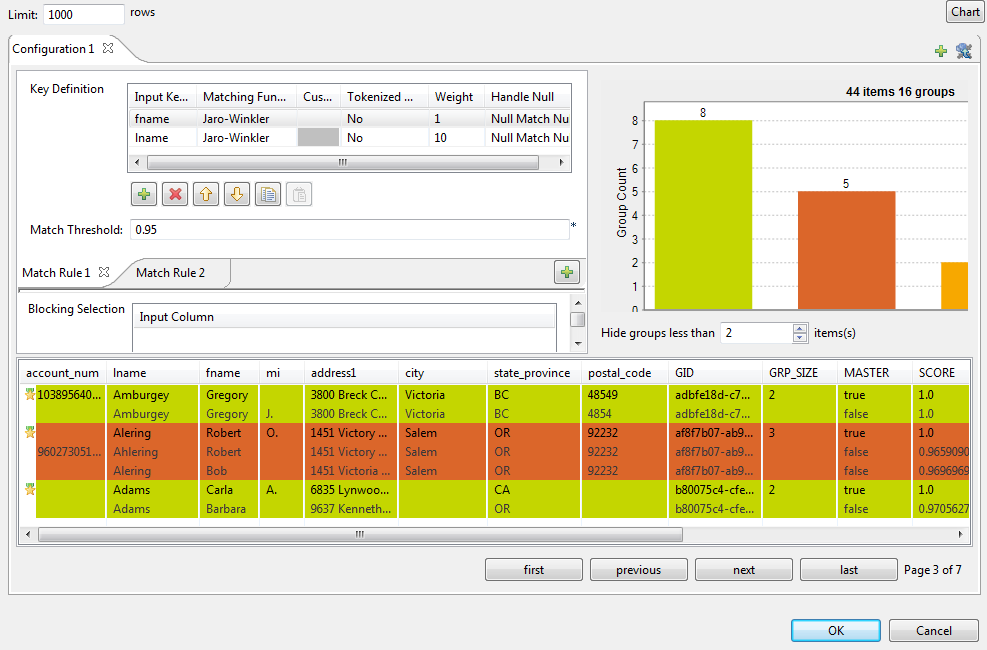Jump to the last results page

click(x=848, y=570)
